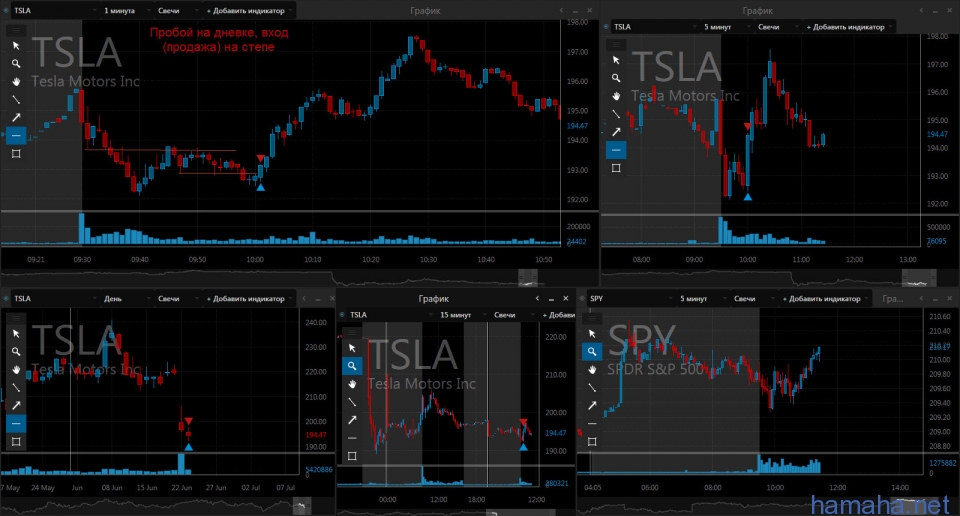Toggle the hamburger toolbar handle in the 5-minute chart
960x516 pixels.
click(x=617, y=44)
